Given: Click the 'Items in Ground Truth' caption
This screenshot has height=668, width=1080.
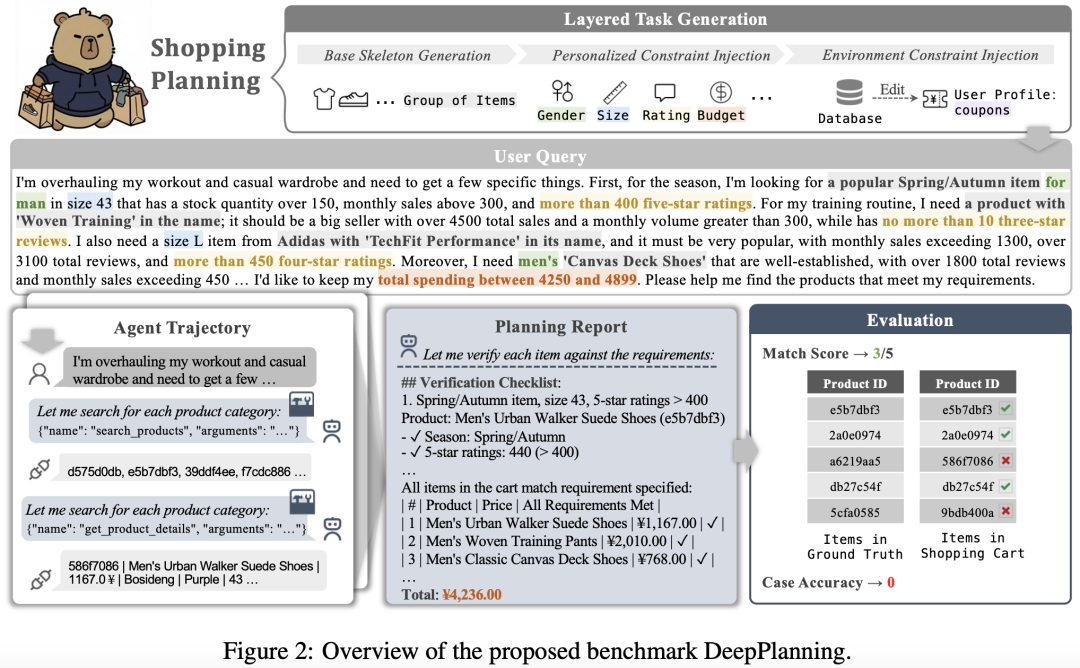Looking at the screenshot, I should point(854,547).
